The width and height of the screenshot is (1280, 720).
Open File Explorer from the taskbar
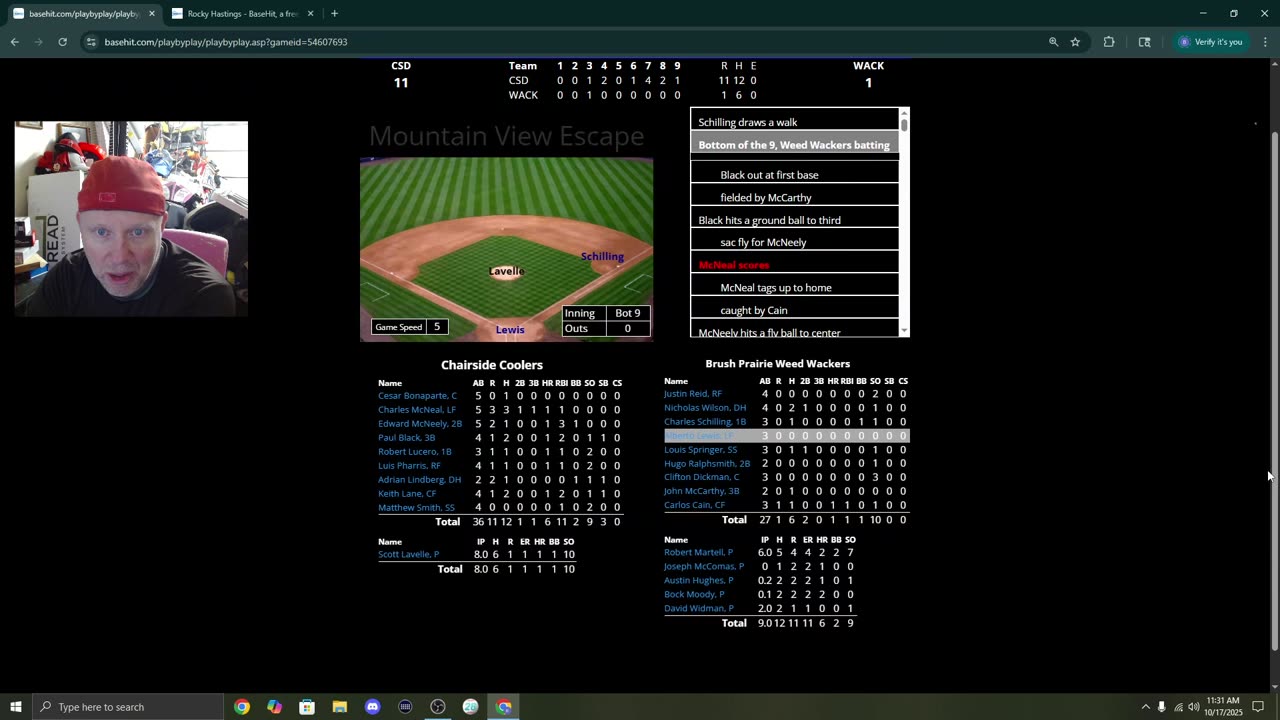340,707
